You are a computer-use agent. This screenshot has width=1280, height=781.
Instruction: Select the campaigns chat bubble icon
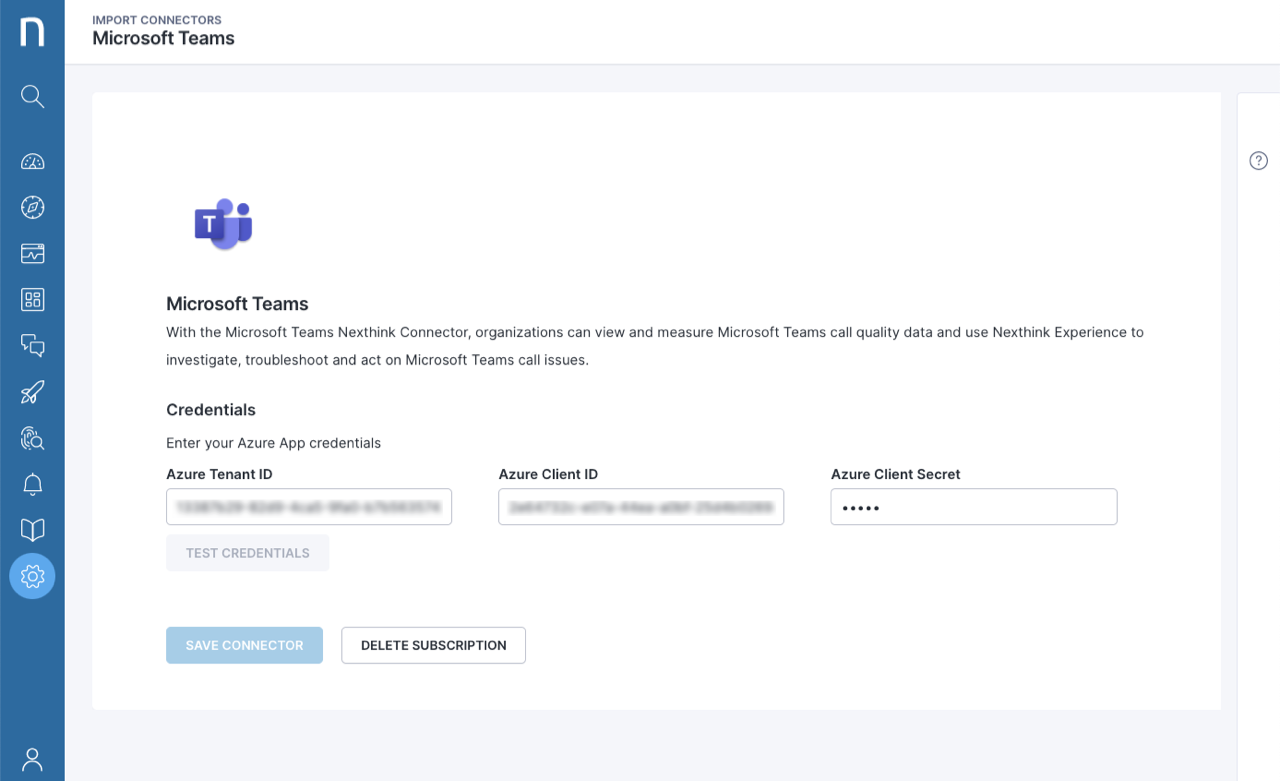coord(32,345)
